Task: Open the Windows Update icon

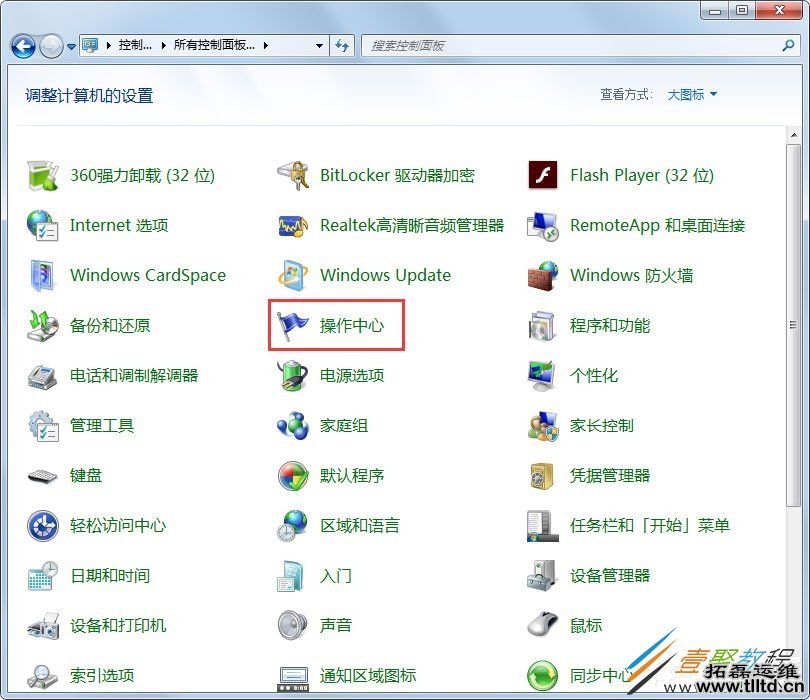Action: (x=385, y=275)
